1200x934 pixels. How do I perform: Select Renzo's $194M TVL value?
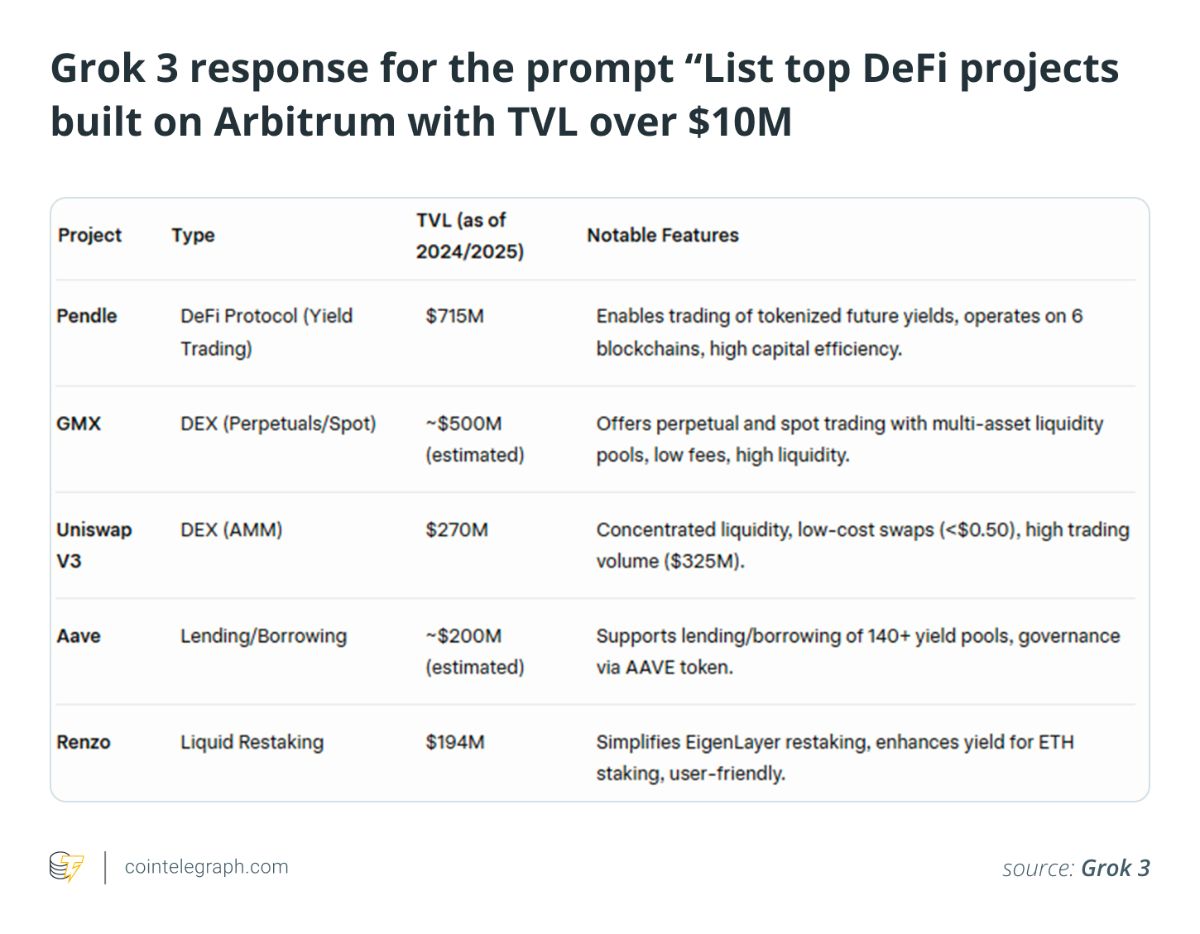pyautogui.click(x=457, y=743)
